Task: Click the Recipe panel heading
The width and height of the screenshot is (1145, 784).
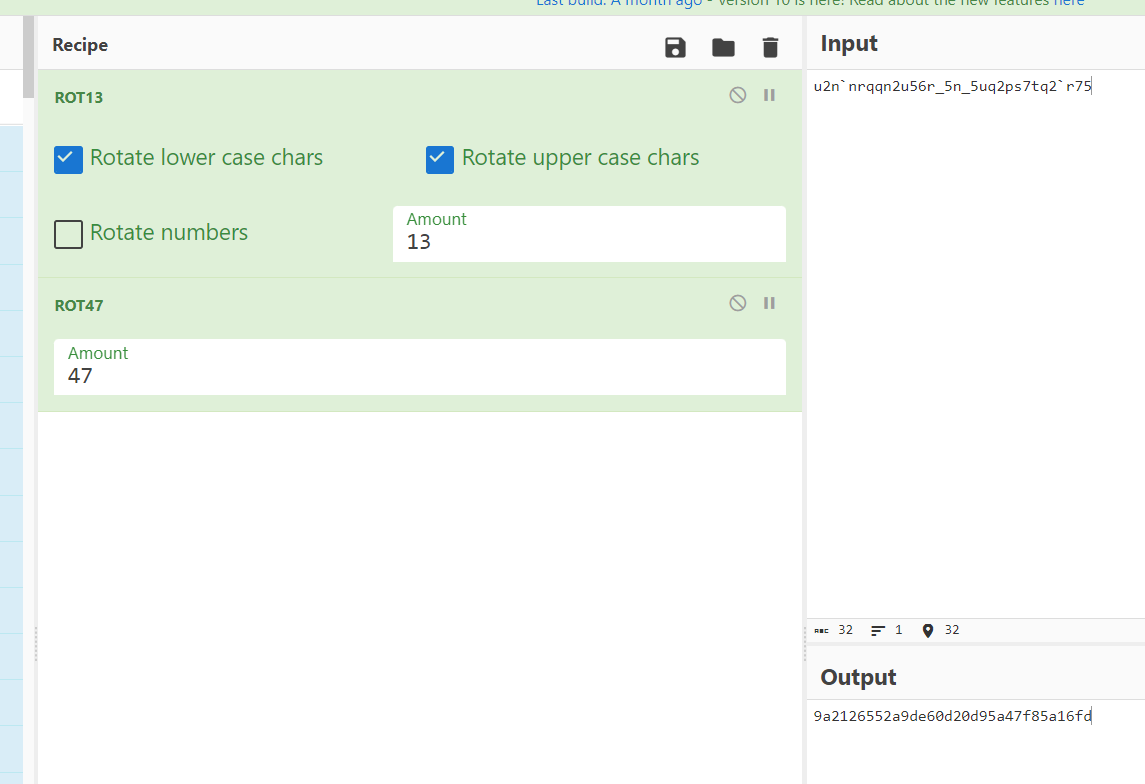Action: [x=80, y=45]
